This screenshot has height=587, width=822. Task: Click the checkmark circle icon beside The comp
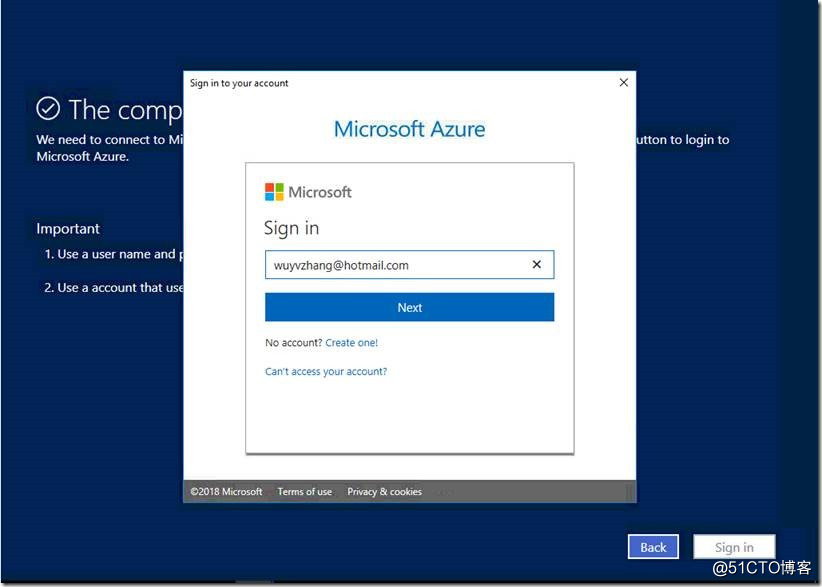48,108
